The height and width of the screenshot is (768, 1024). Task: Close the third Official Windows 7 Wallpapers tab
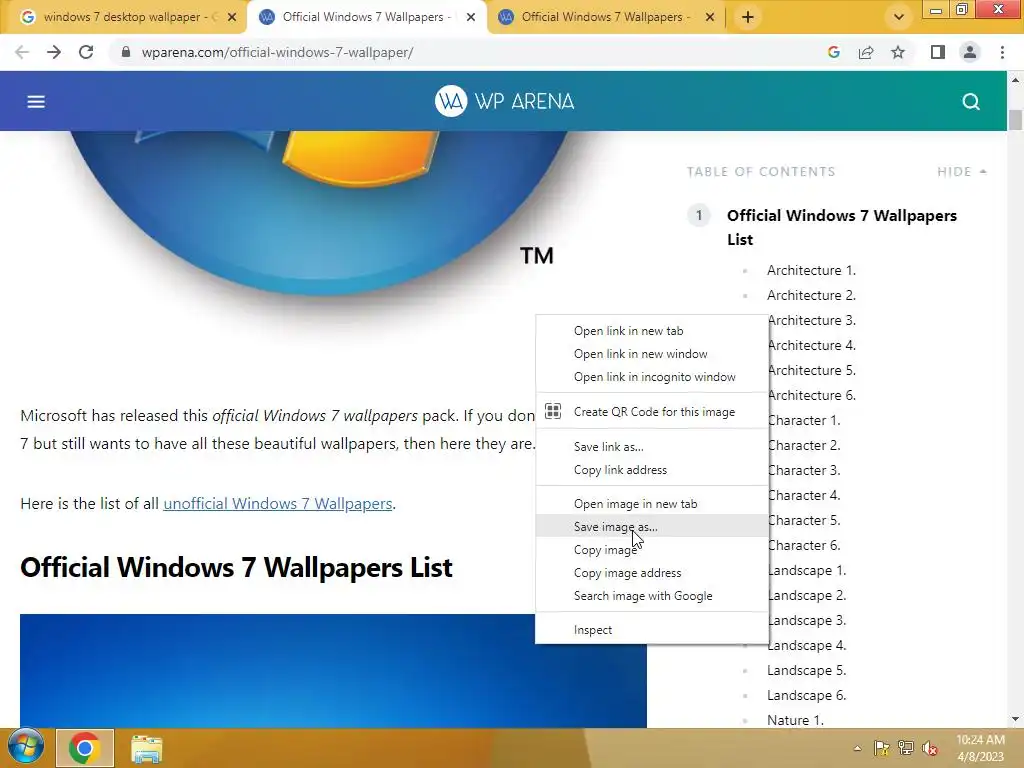710,17
